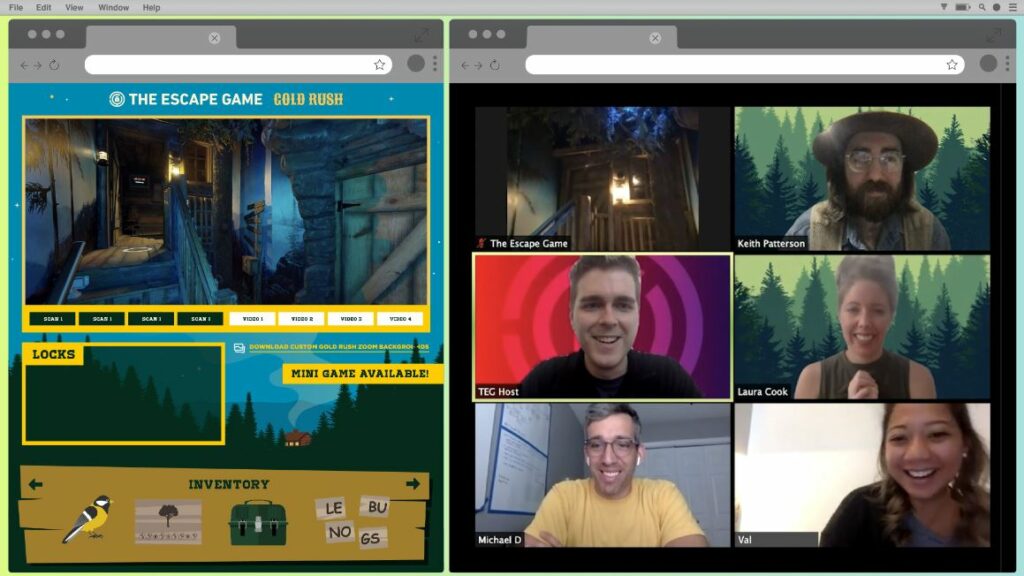The image size is (1024, 576).
Task: Click the muted mic icon on The Escape Game tile
Action: pos(481,244)
